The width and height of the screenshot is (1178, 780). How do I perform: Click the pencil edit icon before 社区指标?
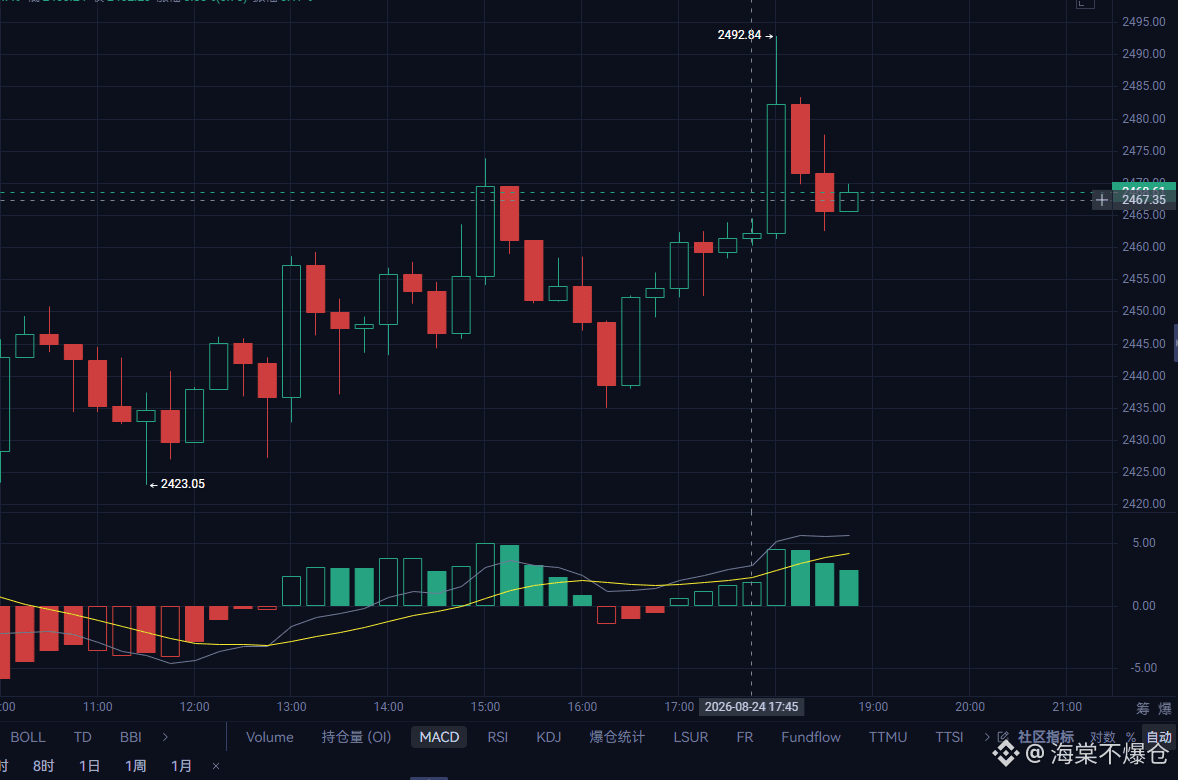coord(1003,737)
